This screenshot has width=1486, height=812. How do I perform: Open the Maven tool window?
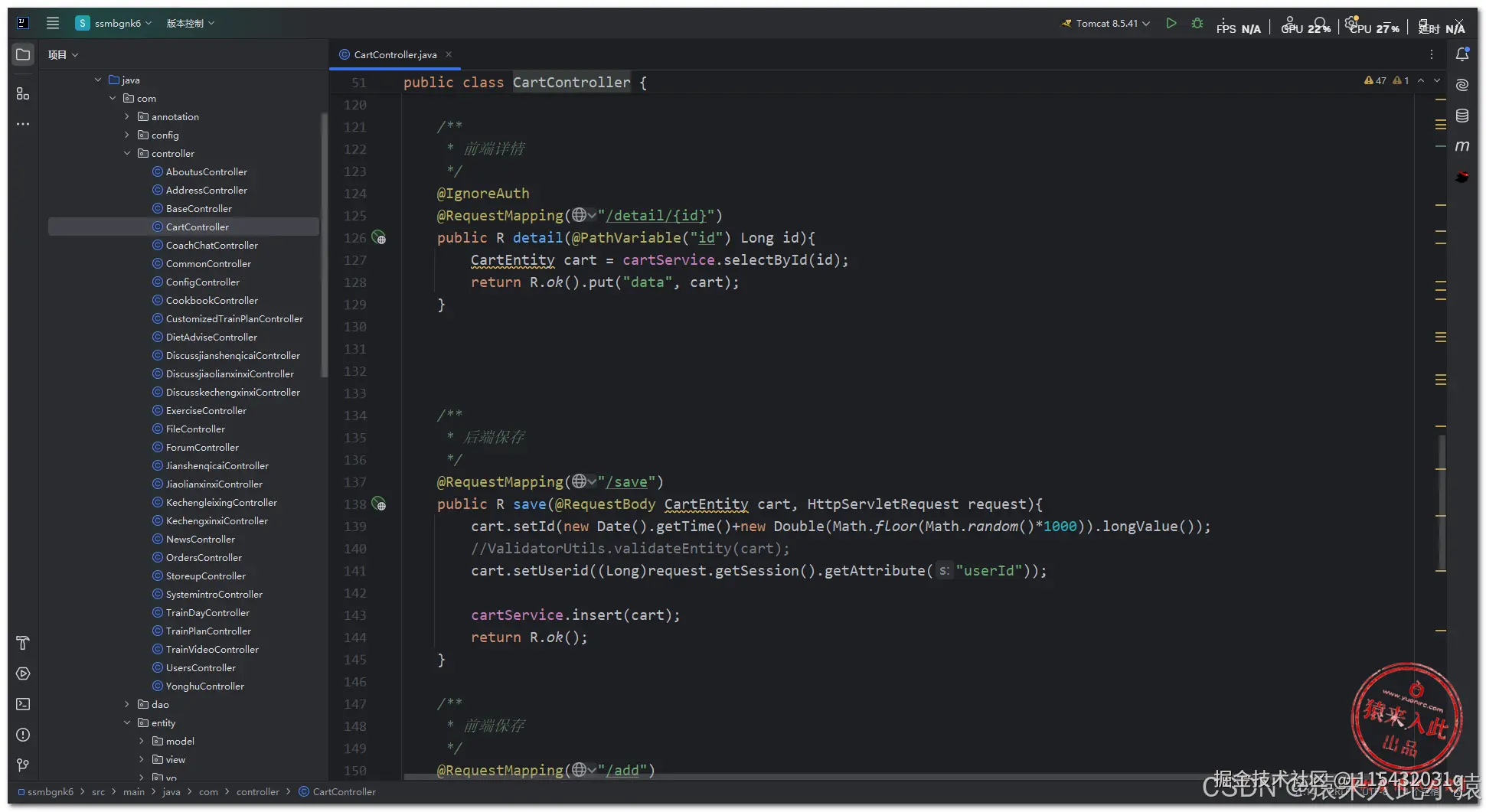coord(1462,146)
